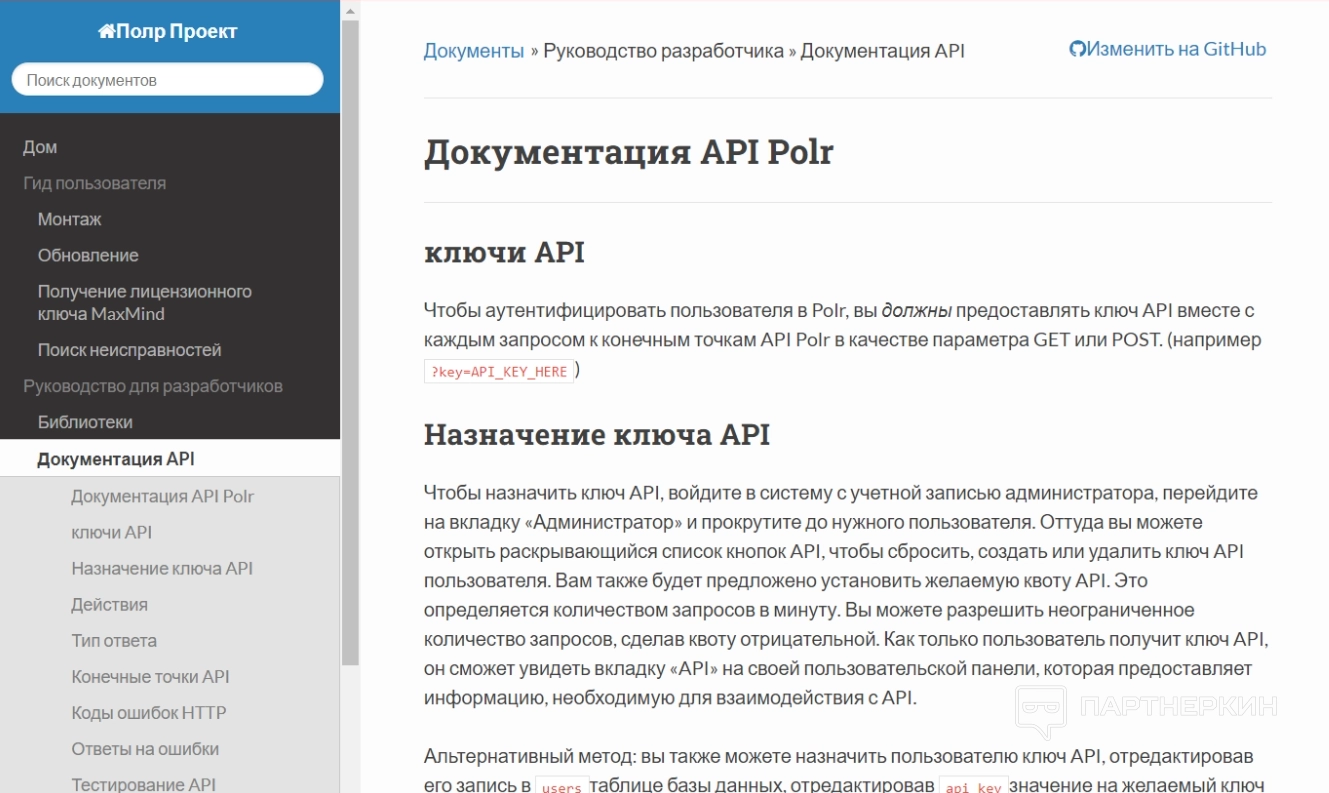The image size is (1329, 793).
Task: Jump to Документация API Polr sidebar subsection
Action: coord(163,496)
